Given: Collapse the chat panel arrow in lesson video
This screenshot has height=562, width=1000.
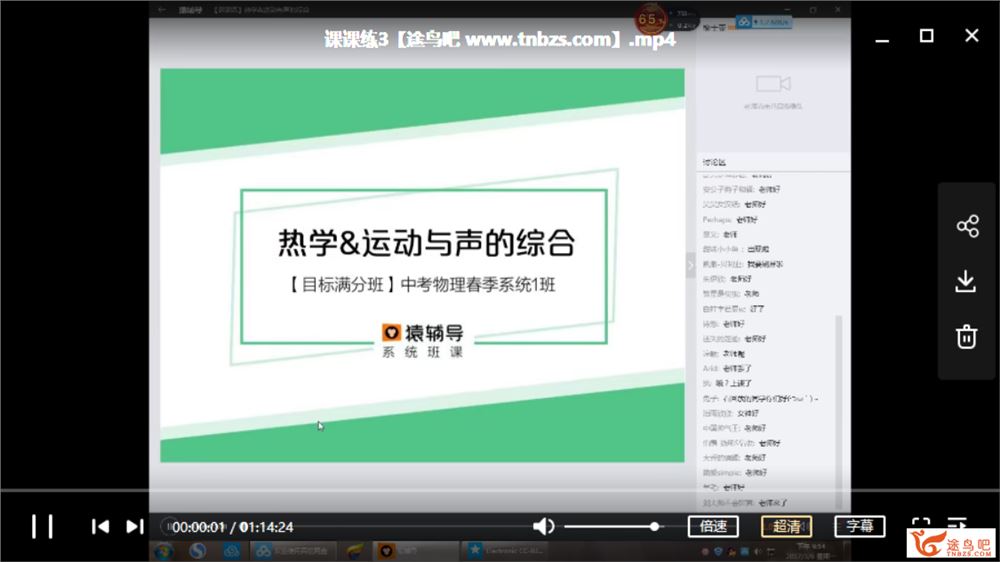Looking at the screenshot, I should [x=691, y=265].
